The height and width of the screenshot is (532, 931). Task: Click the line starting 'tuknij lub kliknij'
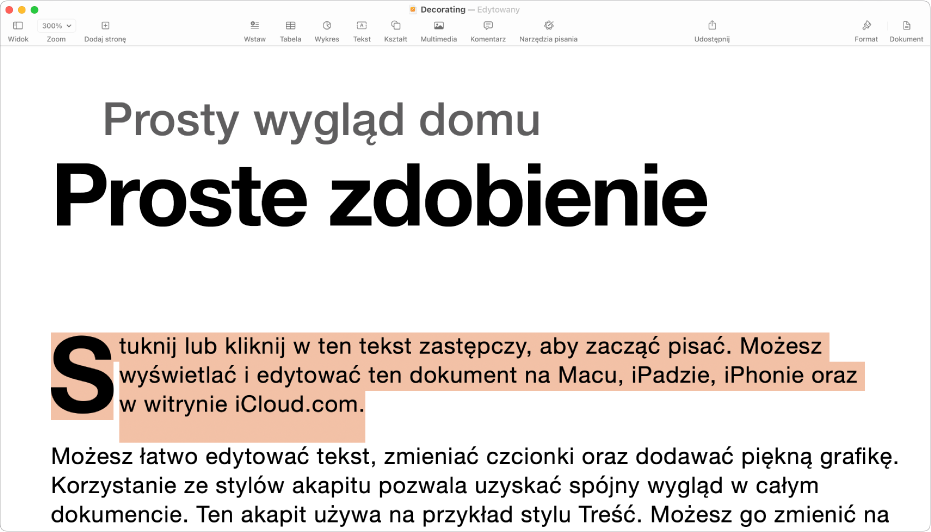(x=470, y=346)
